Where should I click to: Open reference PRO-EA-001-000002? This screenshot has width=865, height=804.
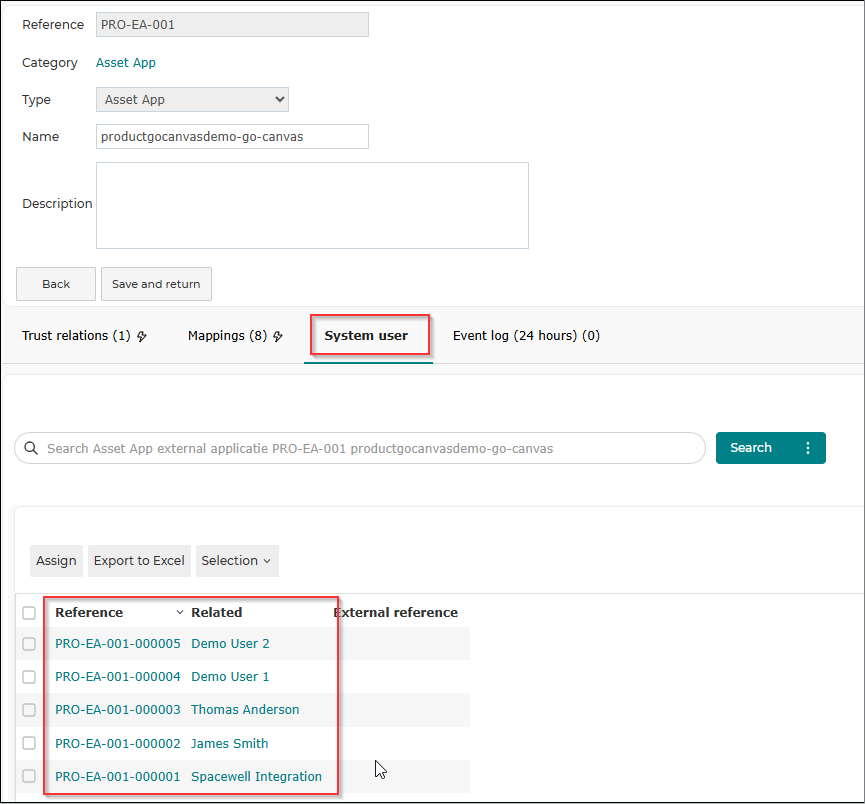(118, 743)
